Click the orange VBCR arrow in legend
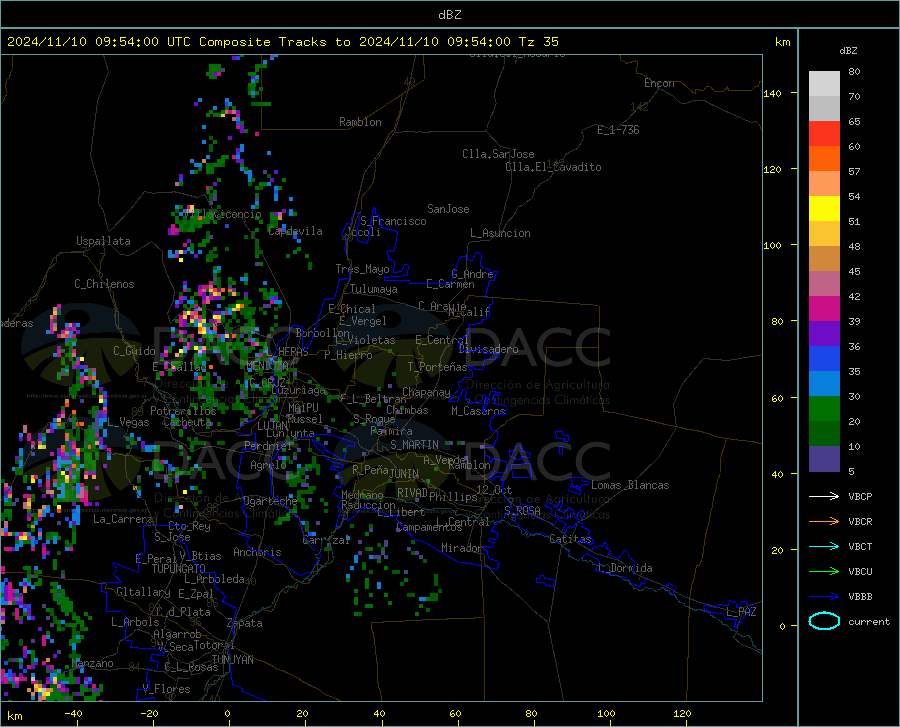 824,522
